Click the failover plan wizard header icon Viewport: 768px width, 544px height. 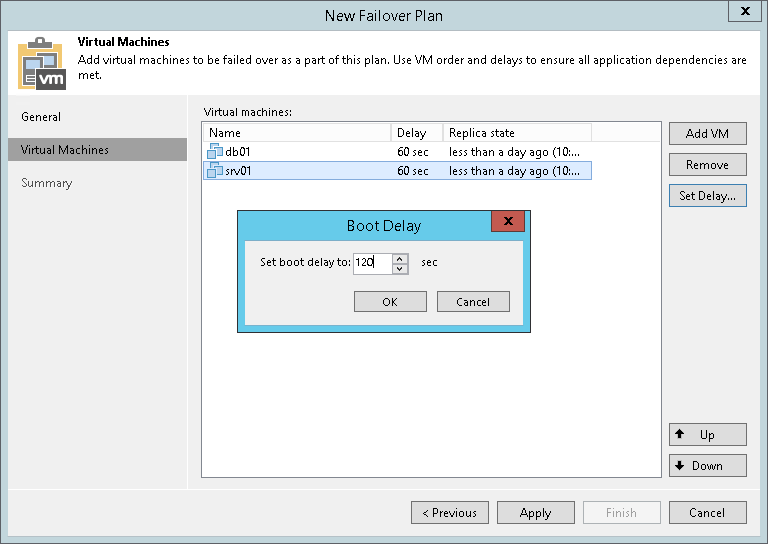coord(40,64)
